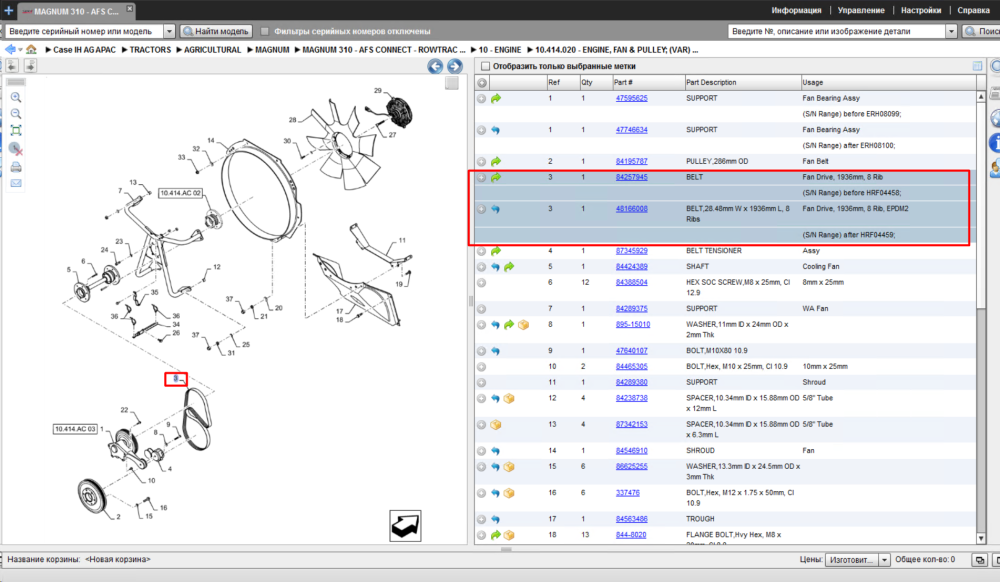The image size is (1000, 582).
Task: Click green arrow for part 84195787
Action: (496, 161)
